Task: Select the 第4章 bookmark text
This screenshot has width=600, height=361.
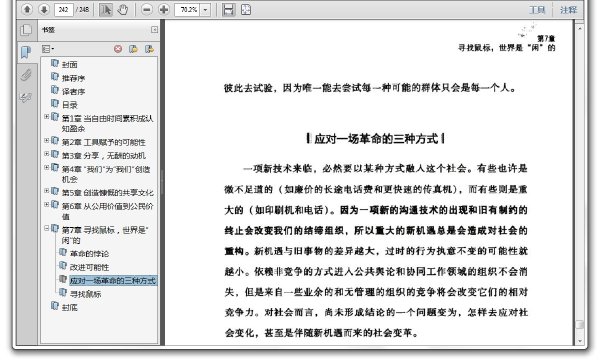Action: pyautogui.click(x=106, y=174)
